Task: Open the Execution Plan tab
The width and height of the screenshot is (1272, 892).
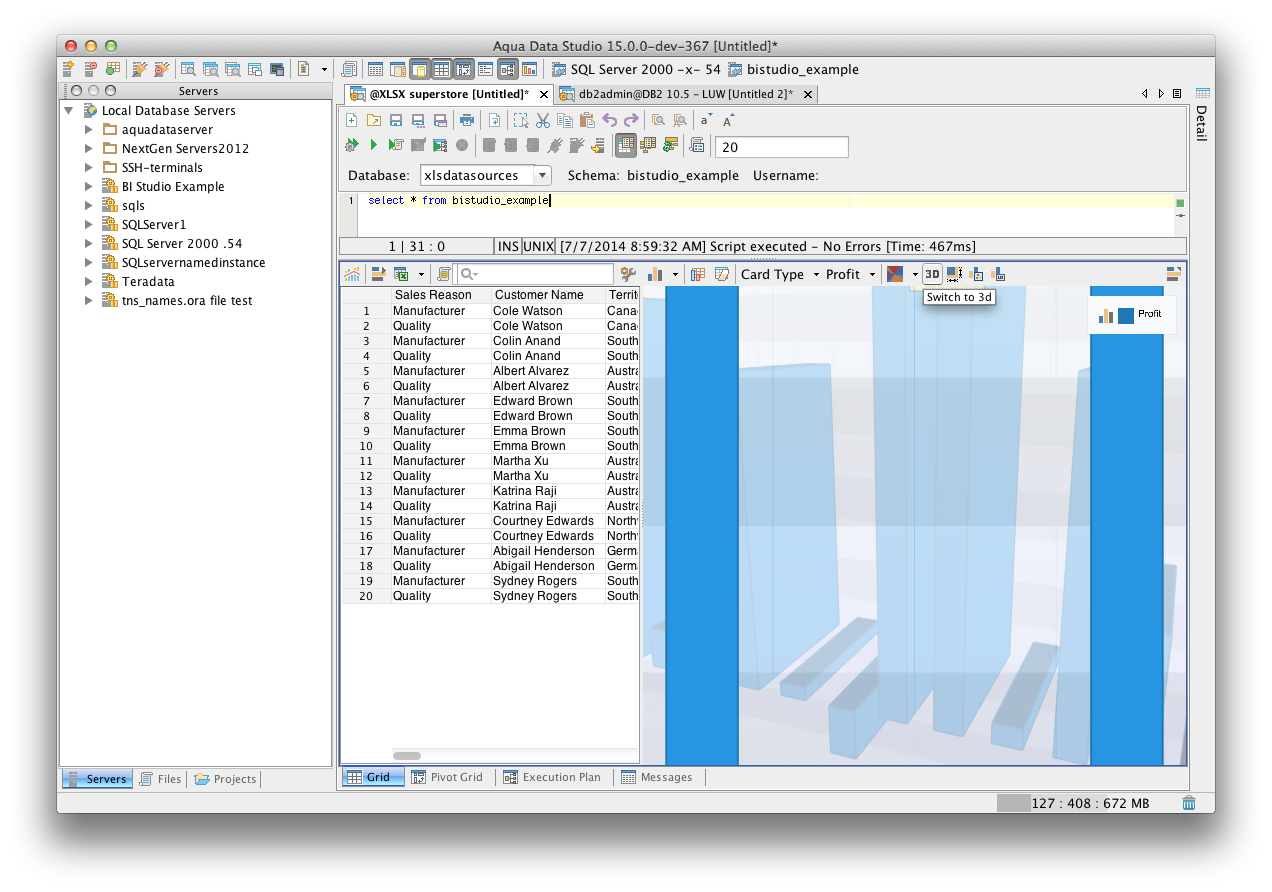Action: [x=552, y=777]
